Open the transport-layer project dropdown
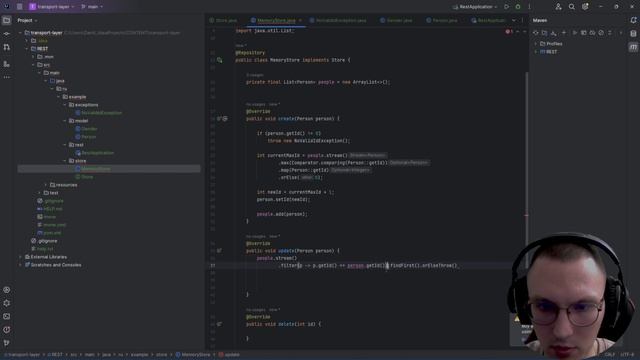 click(x=52, y=7)
